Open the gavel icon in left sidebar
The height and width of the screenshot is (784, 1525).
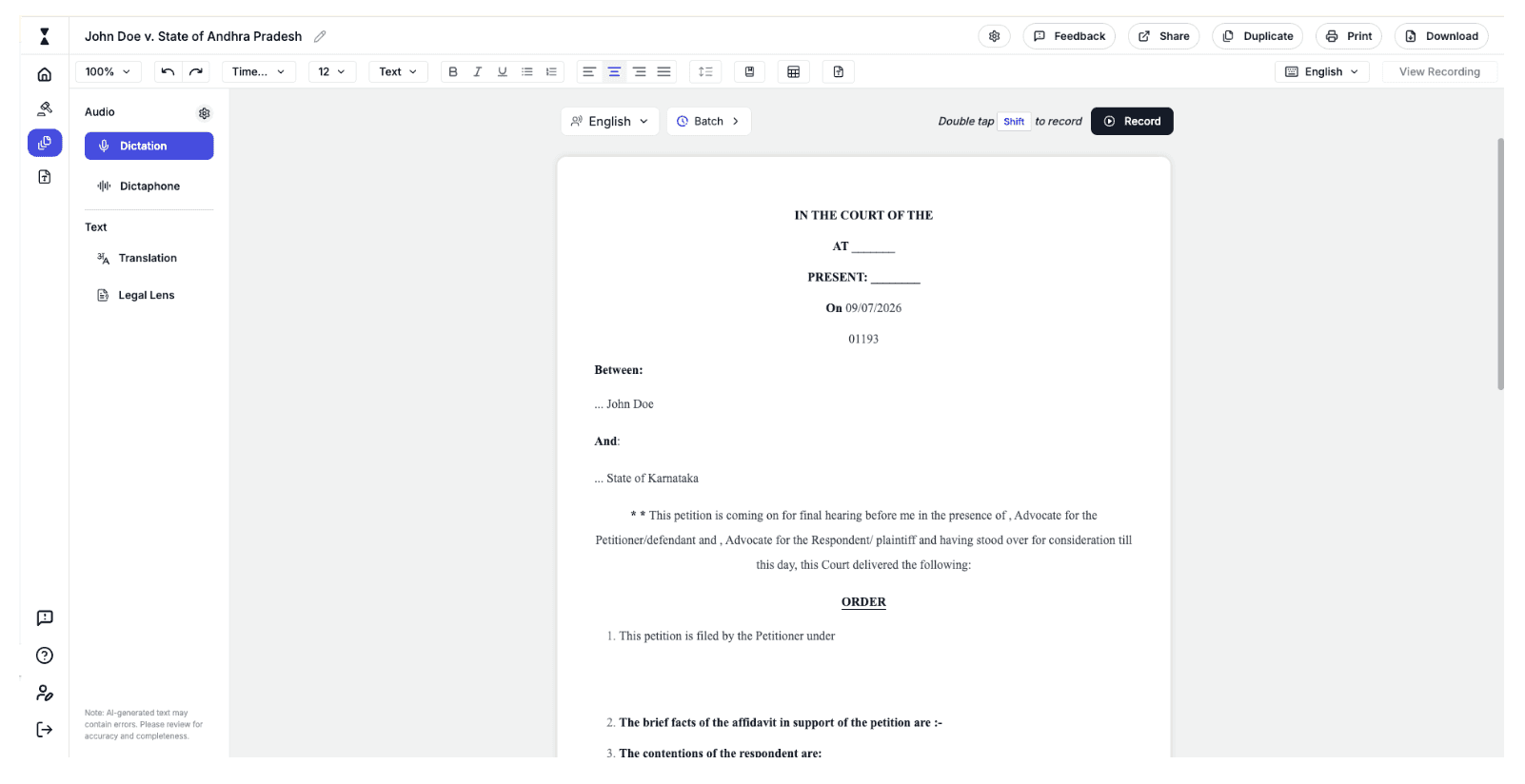[x=45, y=108]
